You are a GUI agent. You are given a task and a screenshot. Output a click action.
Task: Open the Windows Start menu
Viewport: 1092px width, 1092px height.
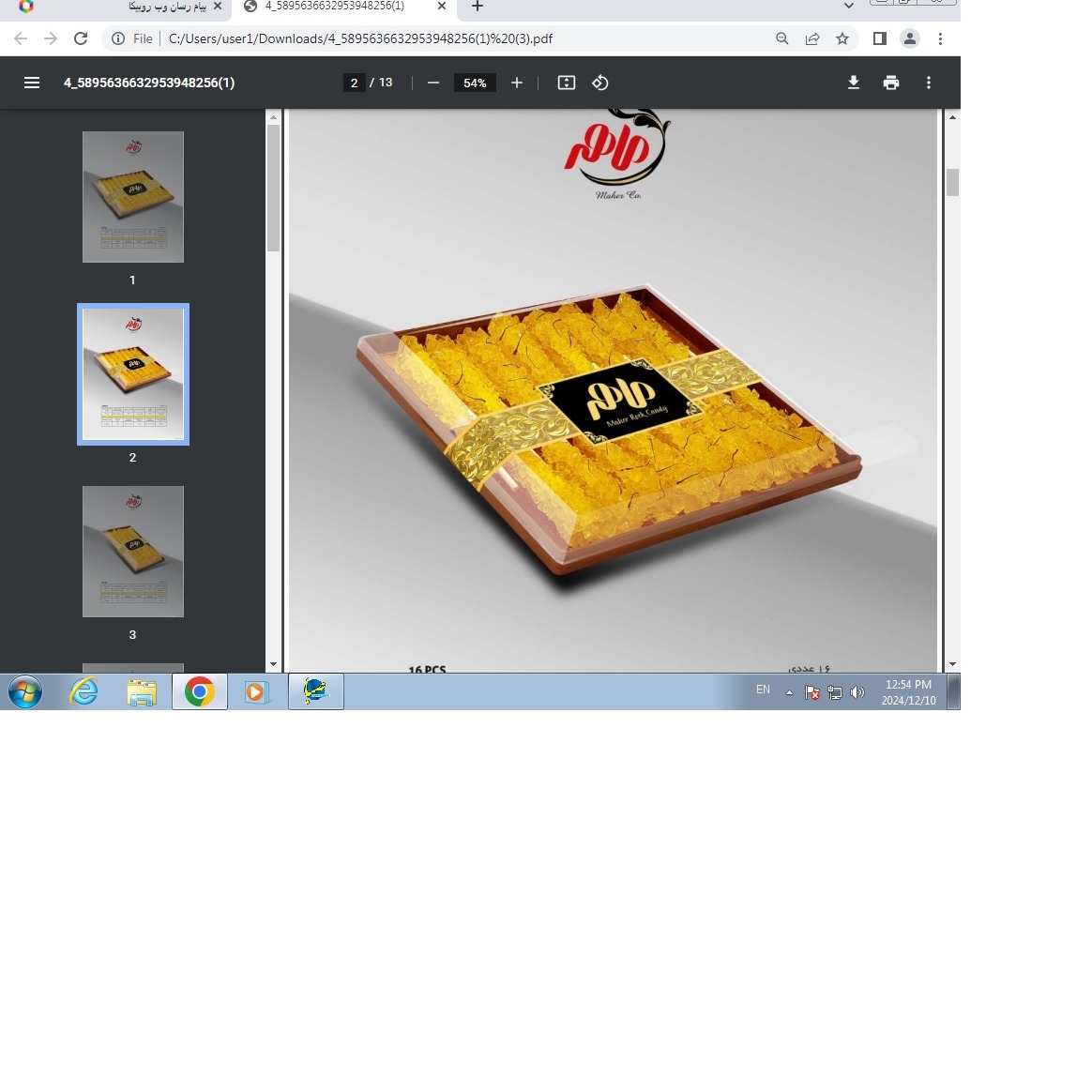click(x=25, y=692)
